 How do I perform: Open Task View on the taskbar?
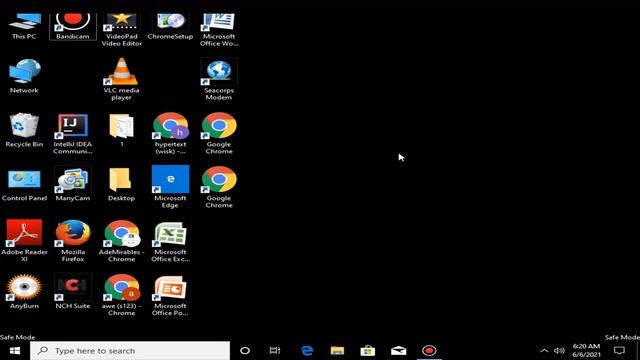point(275,351)
